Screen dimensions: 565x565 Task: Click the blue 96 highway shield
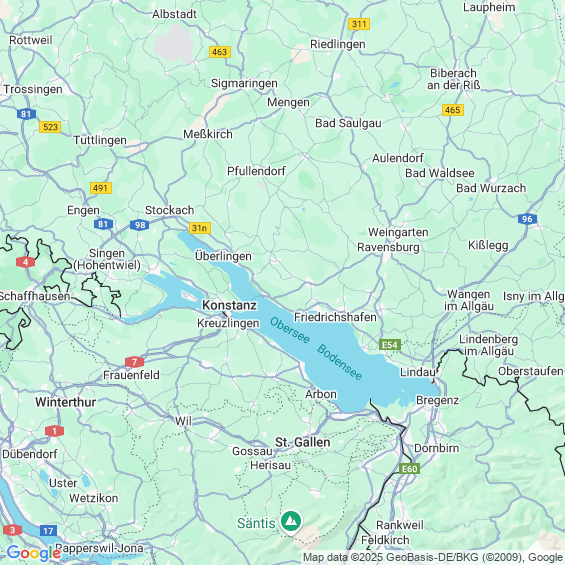coord(527,219)
